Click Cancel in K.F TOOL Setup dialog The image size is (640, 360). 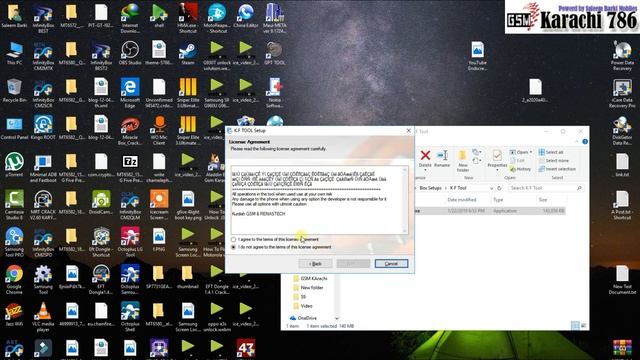point(391,264)
